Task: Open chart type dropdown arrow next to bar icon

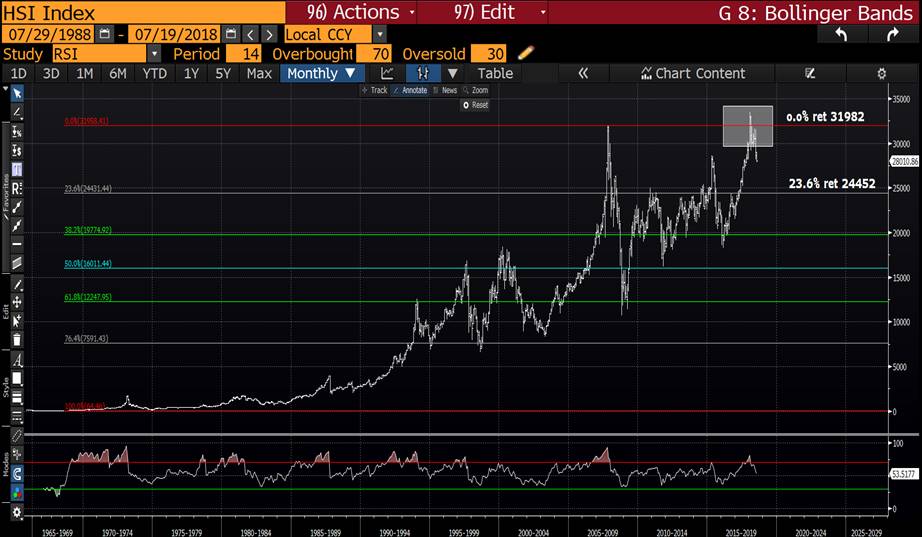Action: tap(452, 74)
